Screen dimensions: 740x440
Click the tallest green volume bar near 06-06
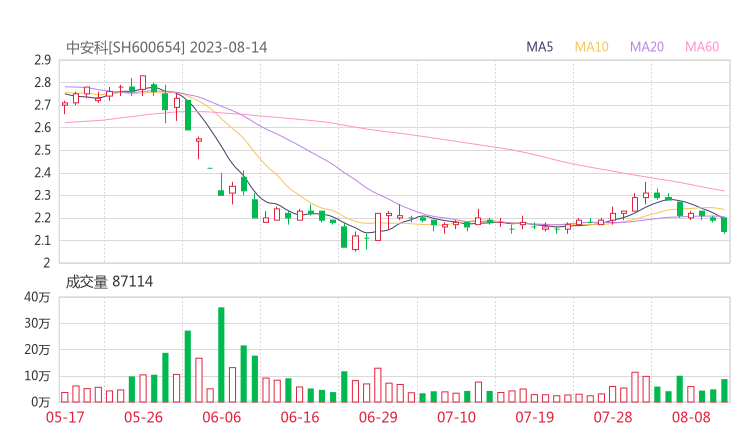pyautogui.click(x=221, y=355)
